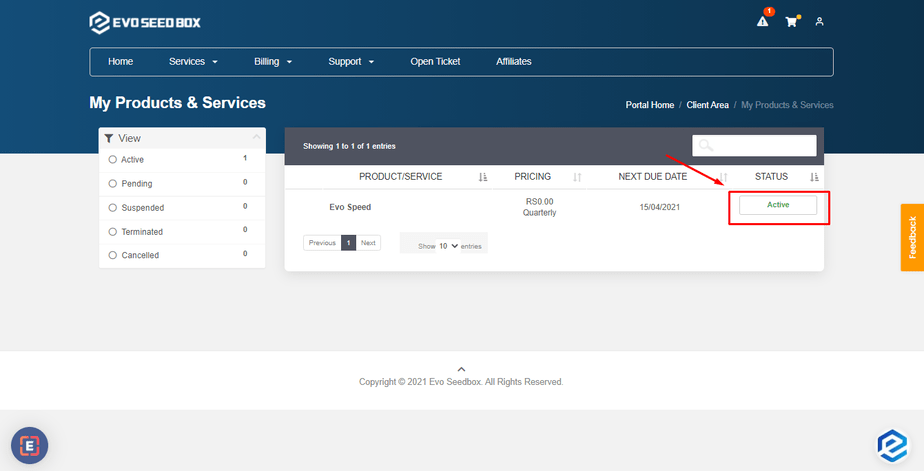Click the Previous pagination button
This screenshot has height=471, width=924.
pos(322,243)
